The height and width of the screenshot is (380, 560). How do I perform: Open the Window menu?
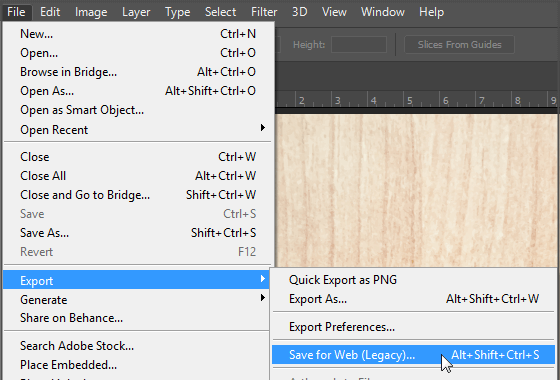pyautogui.click(x=382, y=12)
